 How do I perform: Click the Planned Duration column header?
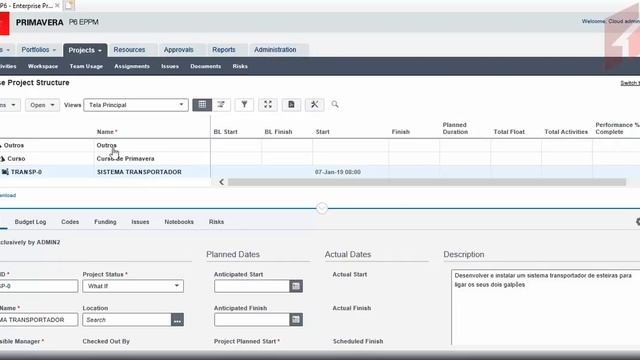pyautogui.click(x=455, y=128)
